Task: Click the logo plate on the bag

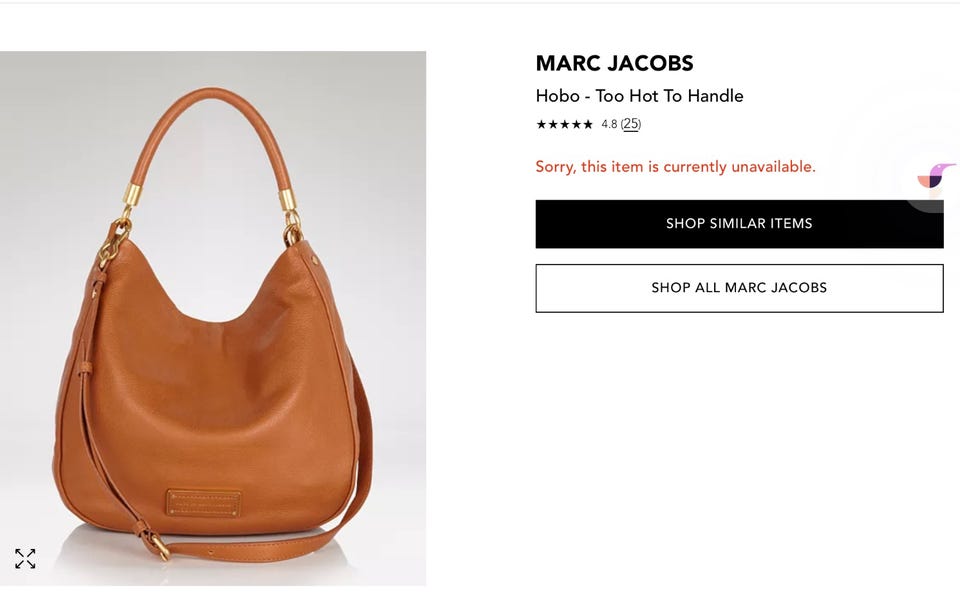Action: pyautogui.click(x=204, y=503)
